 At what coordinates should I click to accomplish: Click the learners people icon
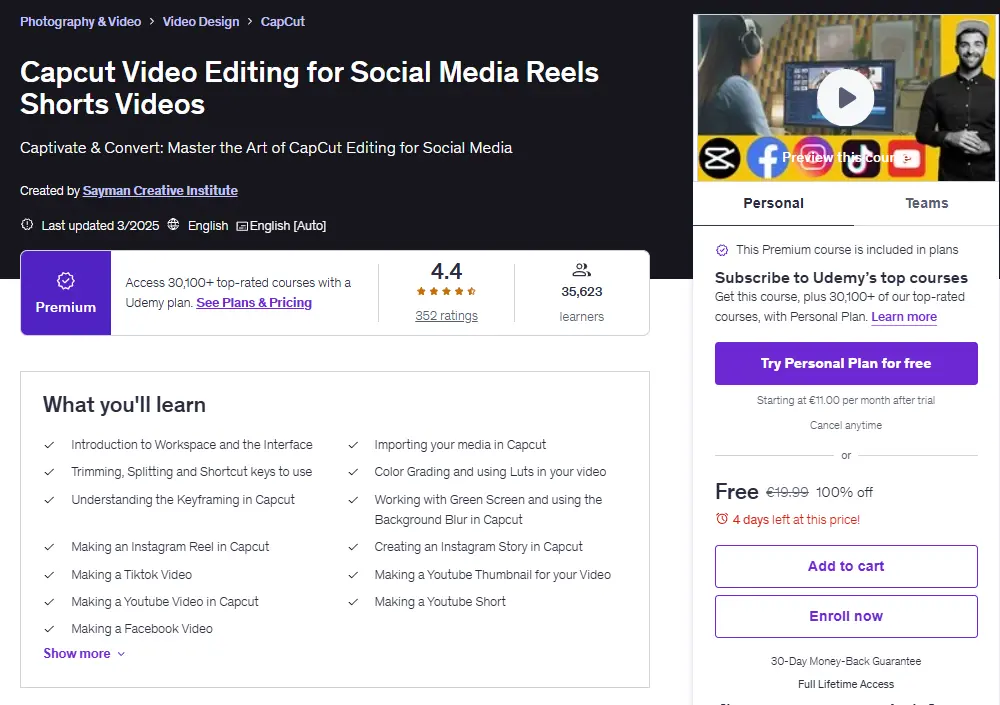581,270
